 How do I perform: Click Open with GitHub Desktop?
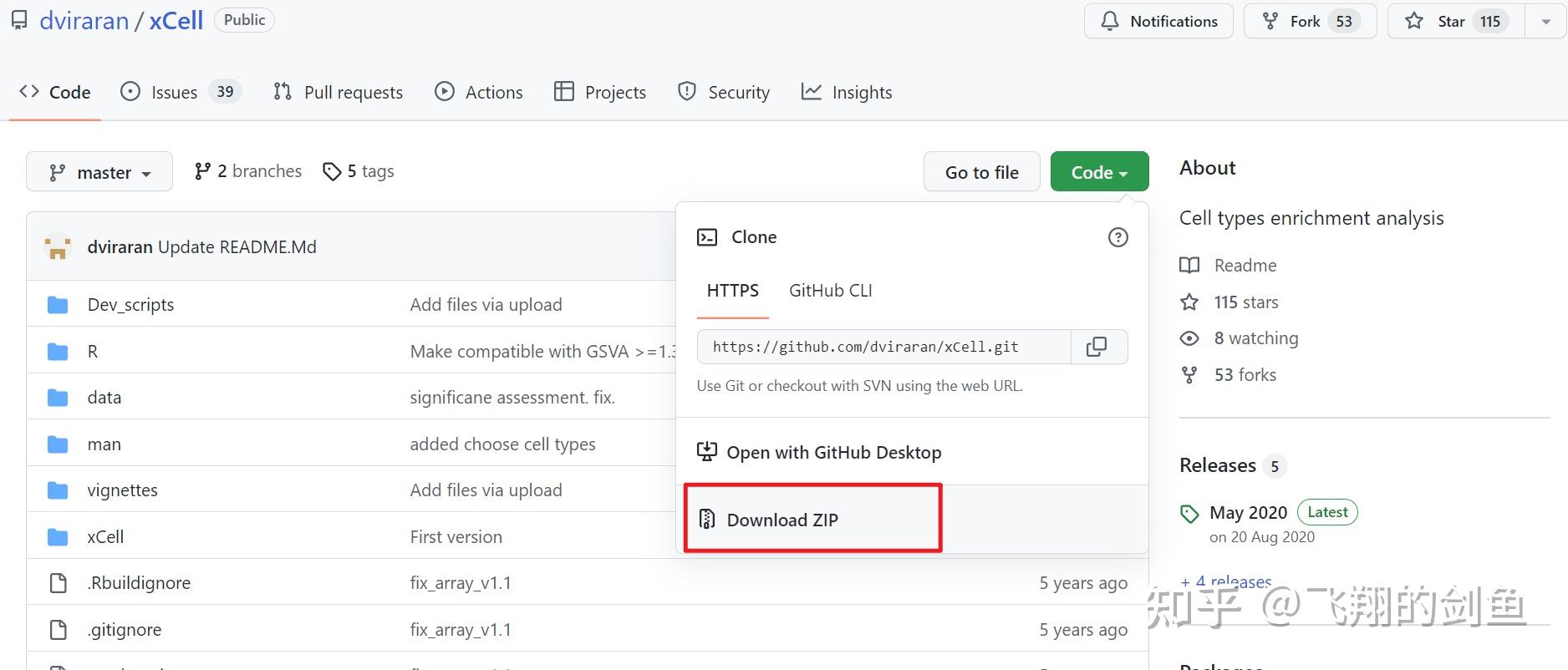pos(833,453)
